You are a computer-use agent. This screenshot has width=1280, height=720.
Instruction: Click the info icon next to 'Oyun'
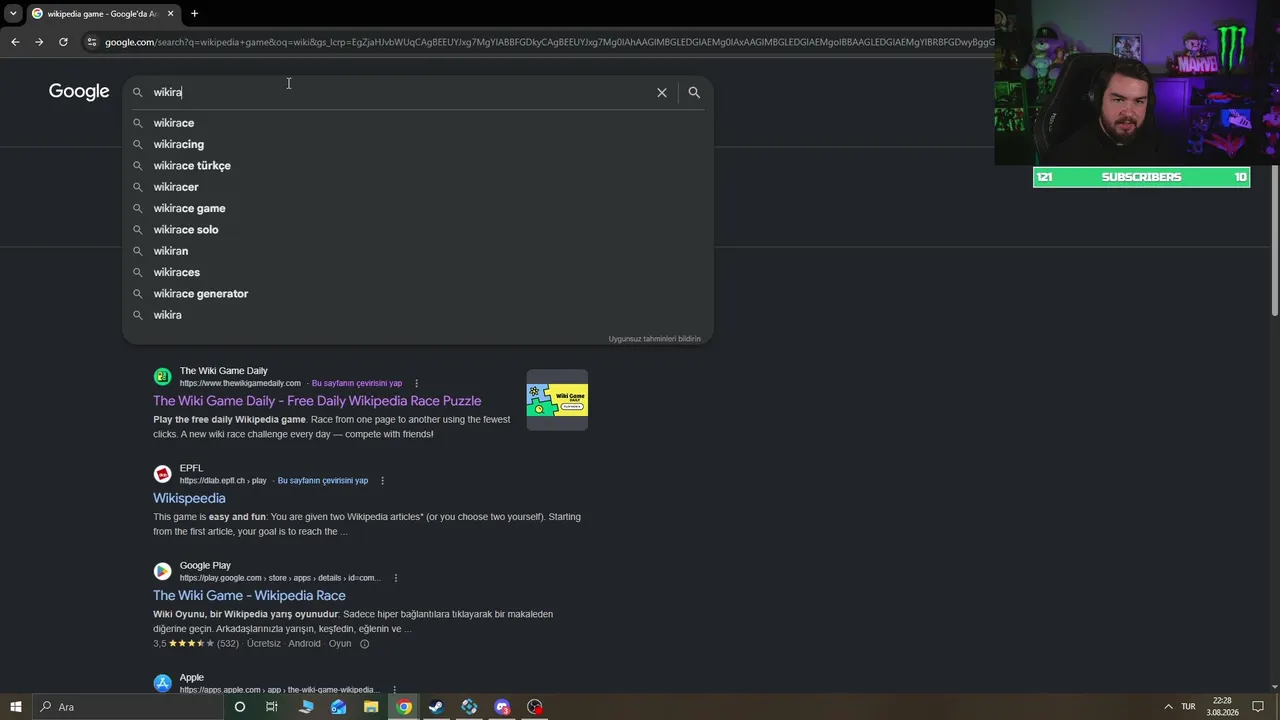tap(364, 644)
